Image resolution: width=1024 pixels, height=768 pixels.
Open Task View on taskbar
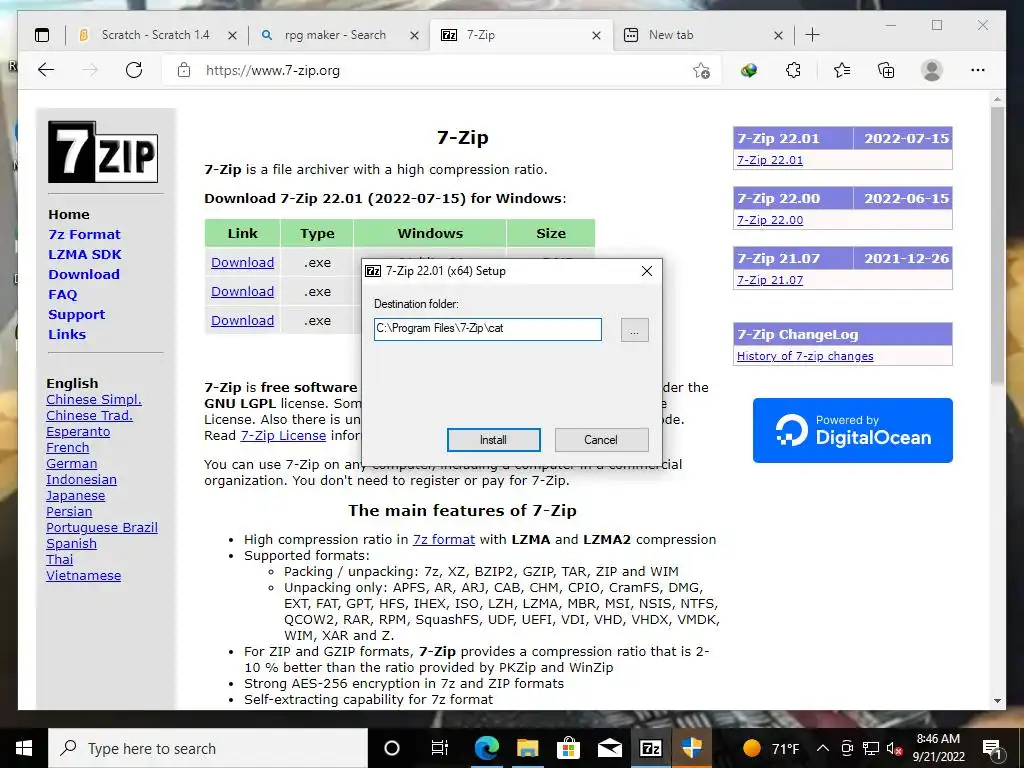coord(440,748)
